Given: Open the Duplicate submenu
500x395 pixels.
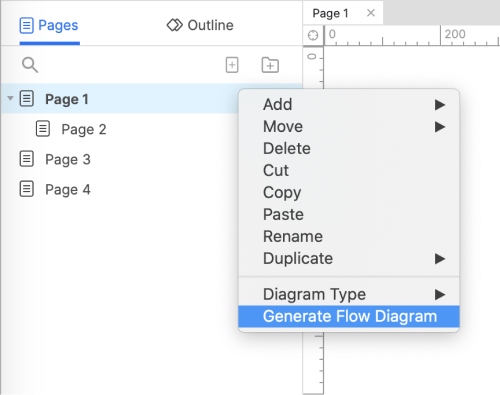Looking at the screenshot, I should 349,258.
